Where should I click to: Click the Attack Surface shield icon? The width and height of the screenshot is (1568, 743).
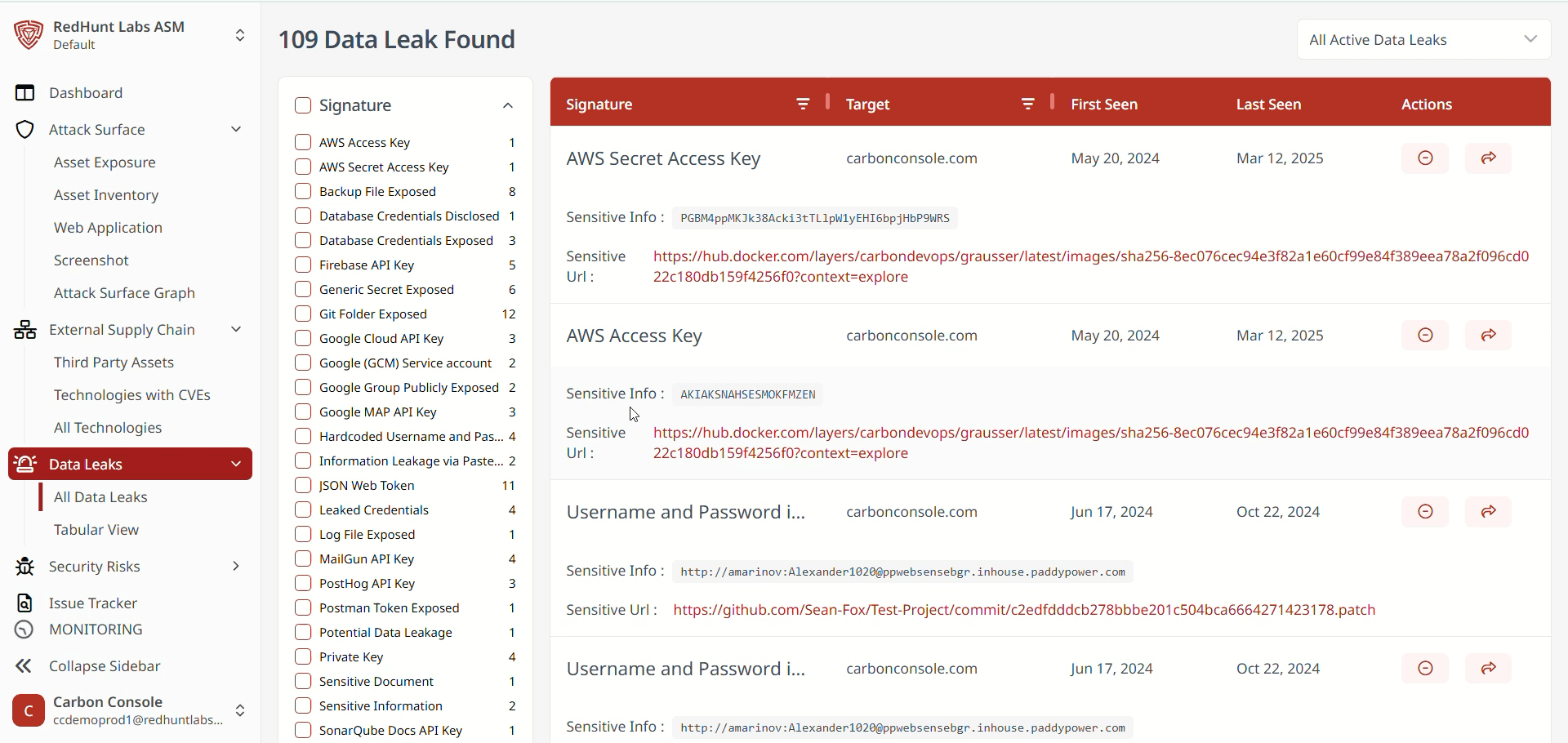(25, 130)
